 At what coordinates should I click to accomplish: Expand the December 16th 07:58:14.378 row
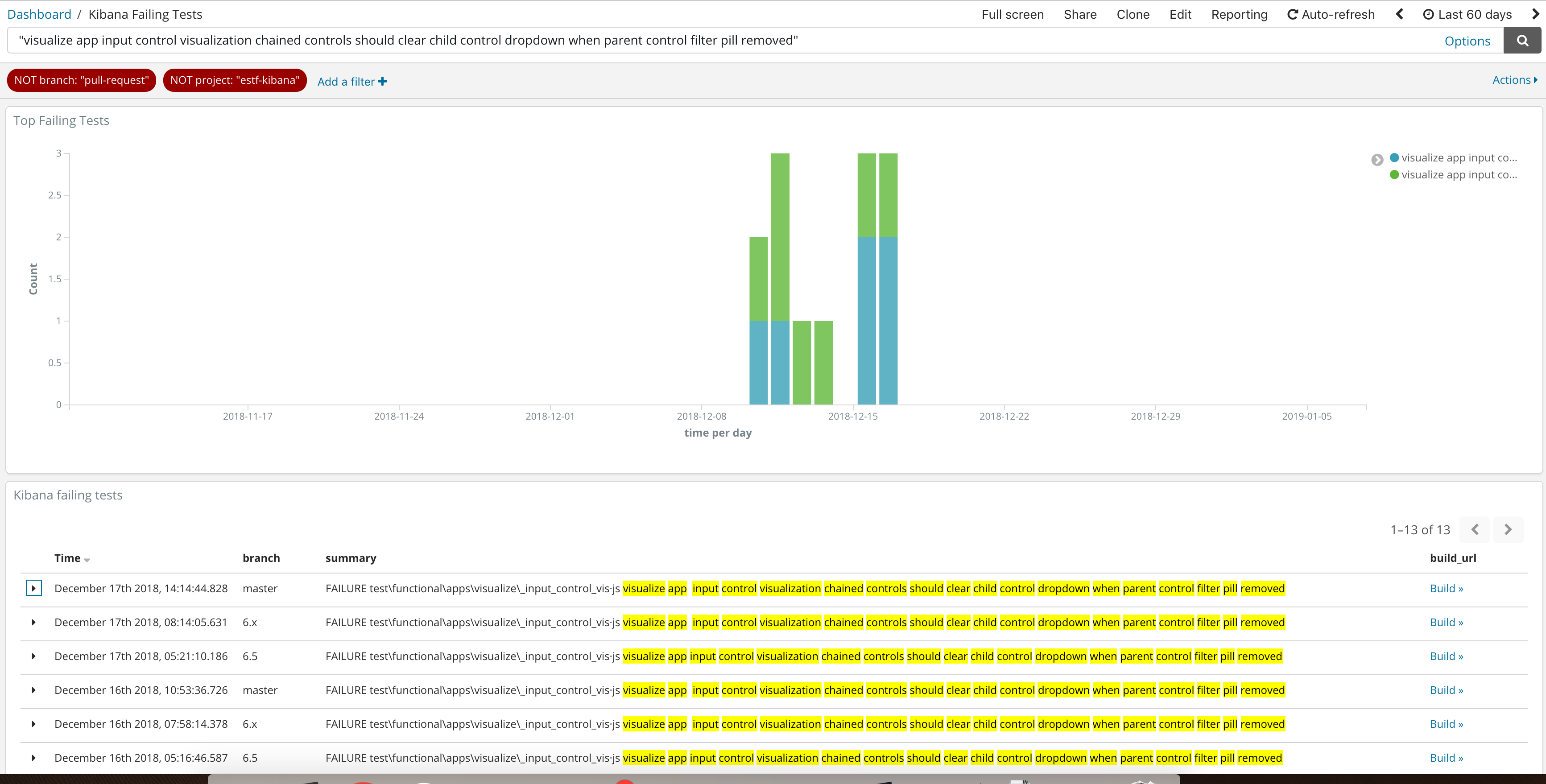[x=33, y=724]
